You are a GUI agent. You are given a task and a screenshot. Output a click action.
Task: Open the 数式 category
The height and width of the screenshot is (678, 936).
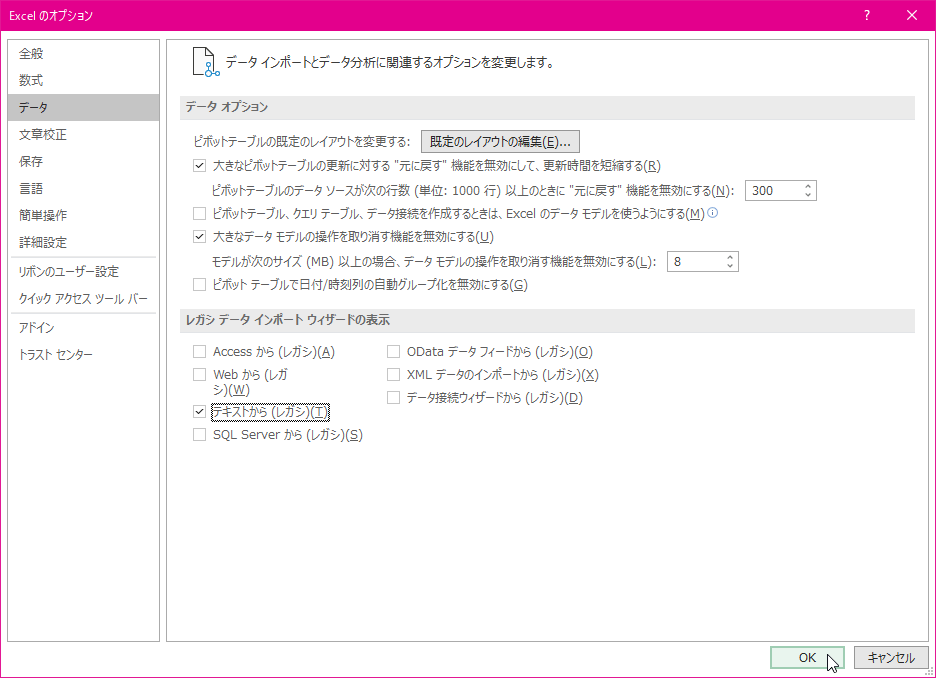click(84, 80)
